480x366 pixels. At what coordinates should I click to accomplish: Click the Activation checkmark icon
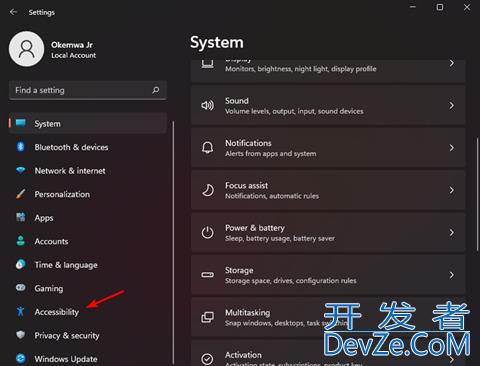click(x=207, y=359)
